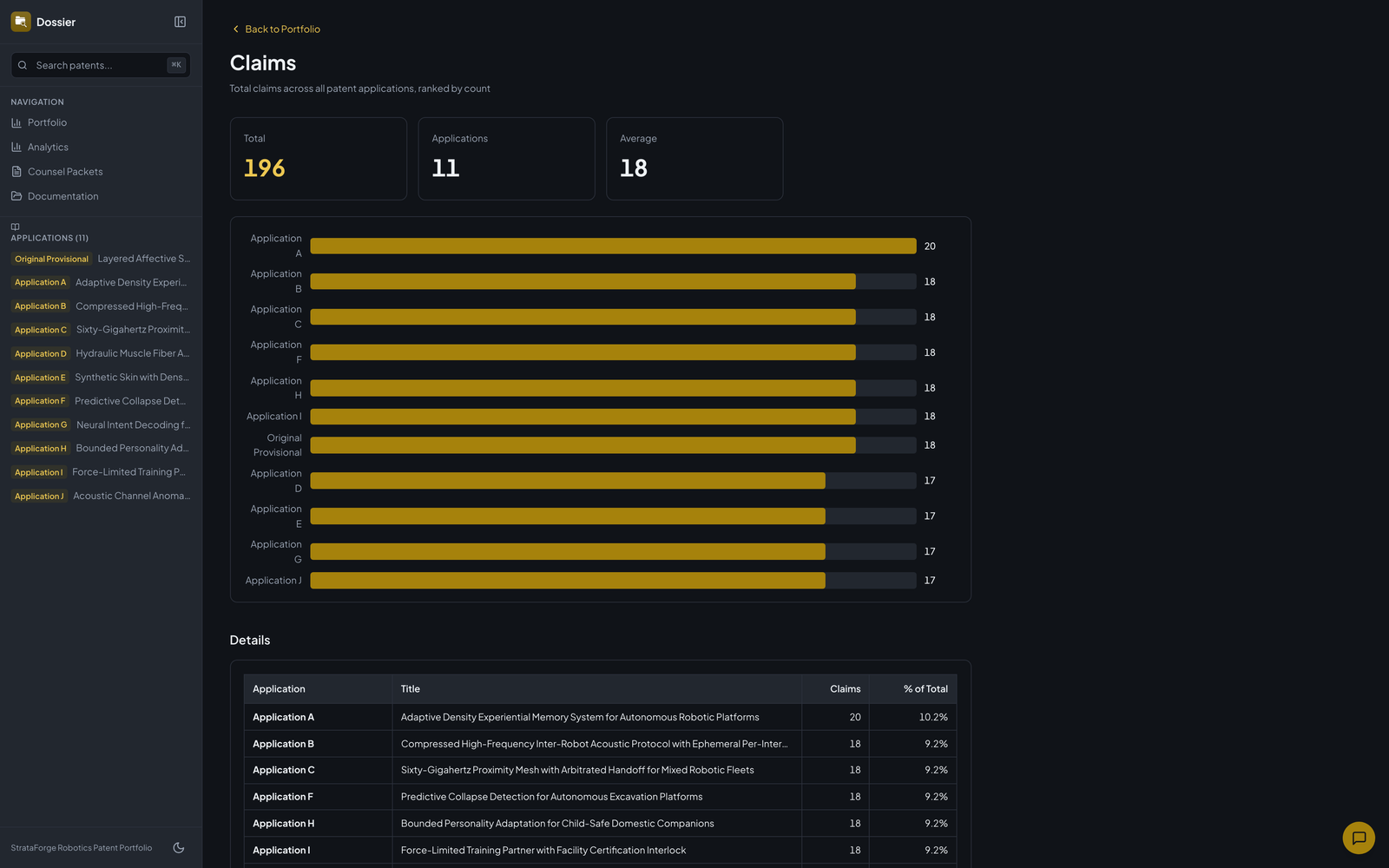Select Application F Predictive Collapse entry
The height and width of the screenshot is (868, 1389).
coord(101,401)
